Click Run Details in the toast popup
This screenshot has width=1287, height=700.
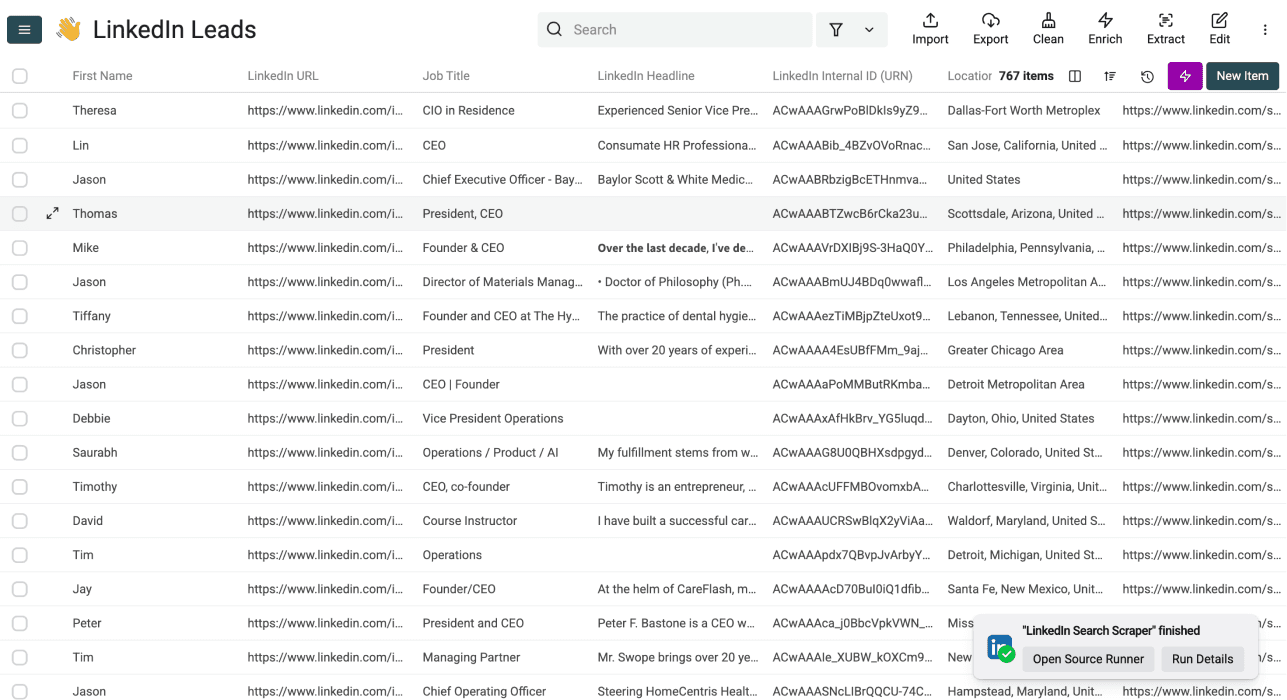click(x=1202, y=659)
